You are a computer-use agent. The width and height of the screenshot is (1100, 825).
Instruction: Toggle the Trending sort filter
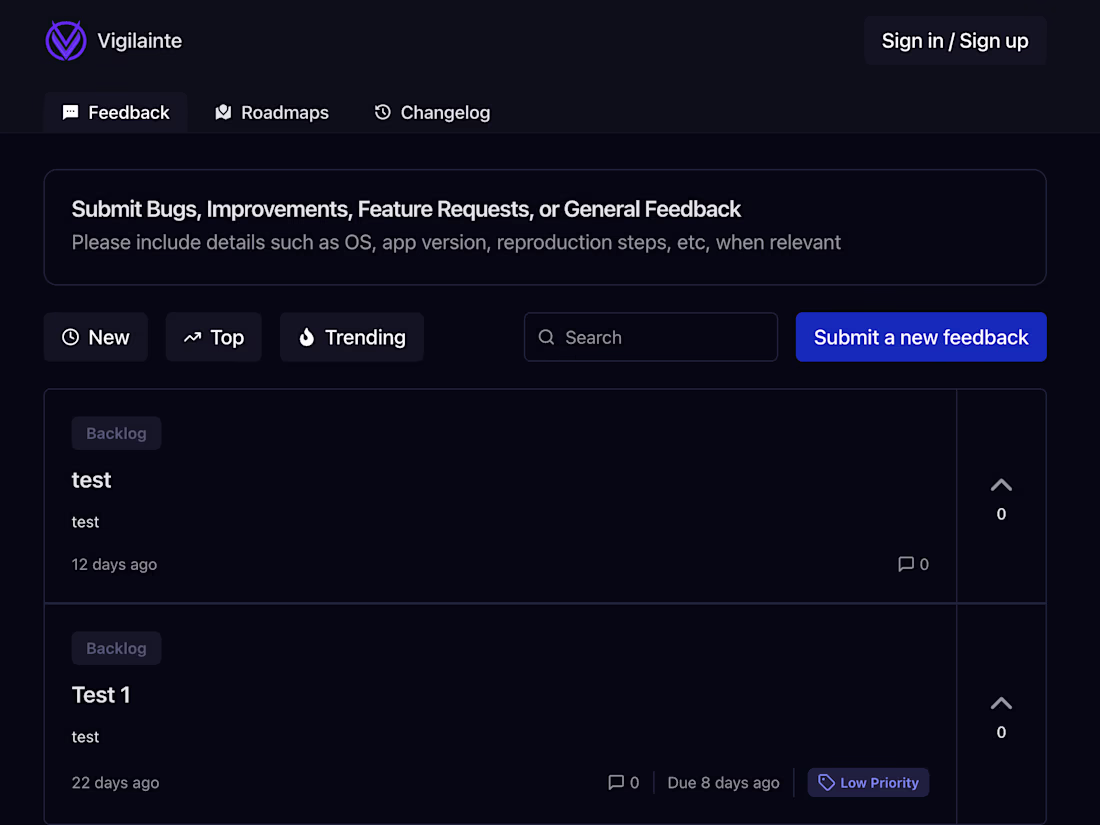click(x=351, y=337)
